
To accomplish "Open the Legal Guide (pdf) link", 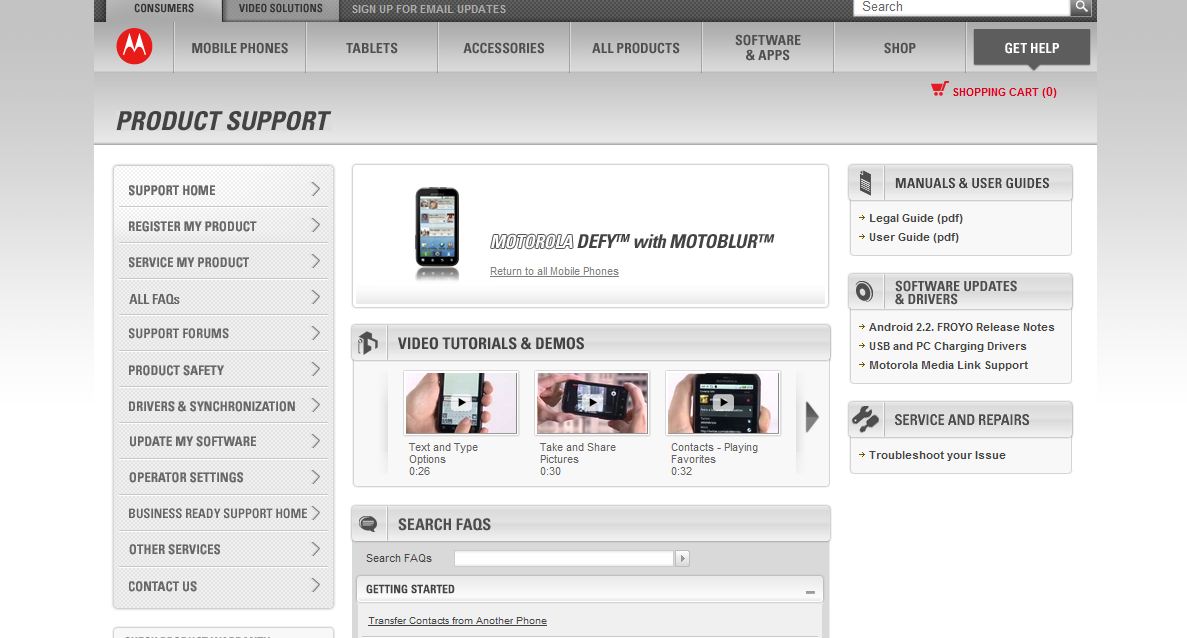I will [916, 218].
